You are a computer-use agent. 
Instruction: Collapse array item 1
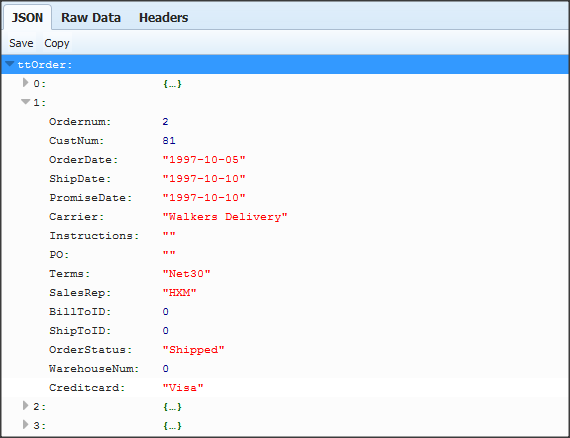pyautogui.click(x=25, y=102)
